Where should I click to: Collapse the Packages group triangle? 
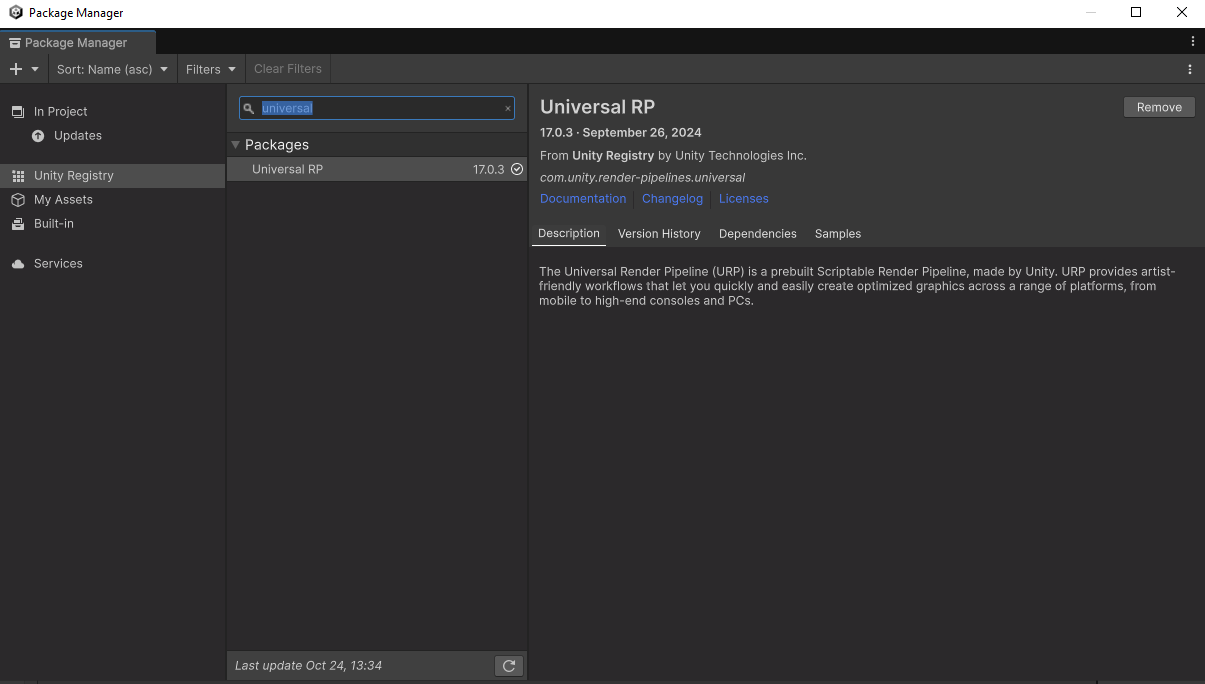point(236,145)
